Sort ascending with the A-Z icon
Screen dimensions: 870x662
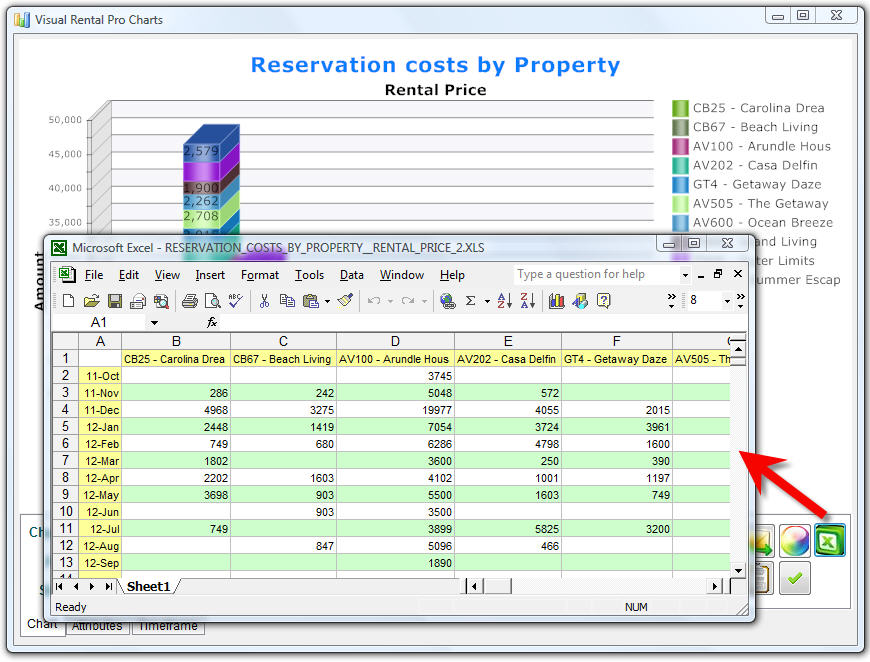click(x=504, y=301)
